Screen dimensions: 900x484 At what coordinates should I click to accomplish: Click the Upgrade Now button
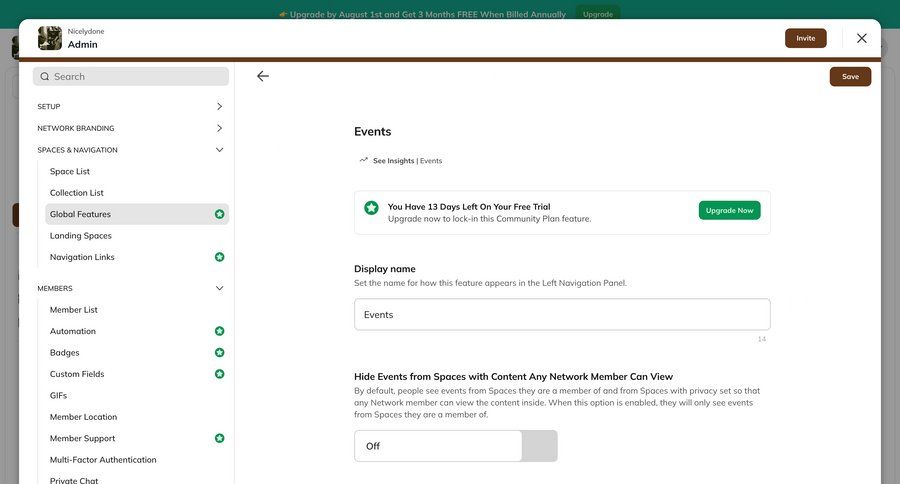coord(730,211)
